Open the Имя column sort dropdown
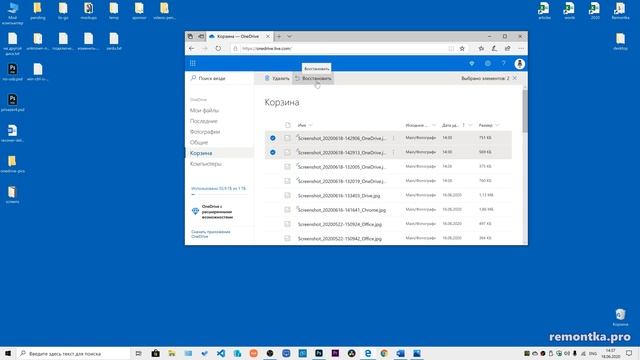This screenshot has height=360, width=640. click(311, 125)
